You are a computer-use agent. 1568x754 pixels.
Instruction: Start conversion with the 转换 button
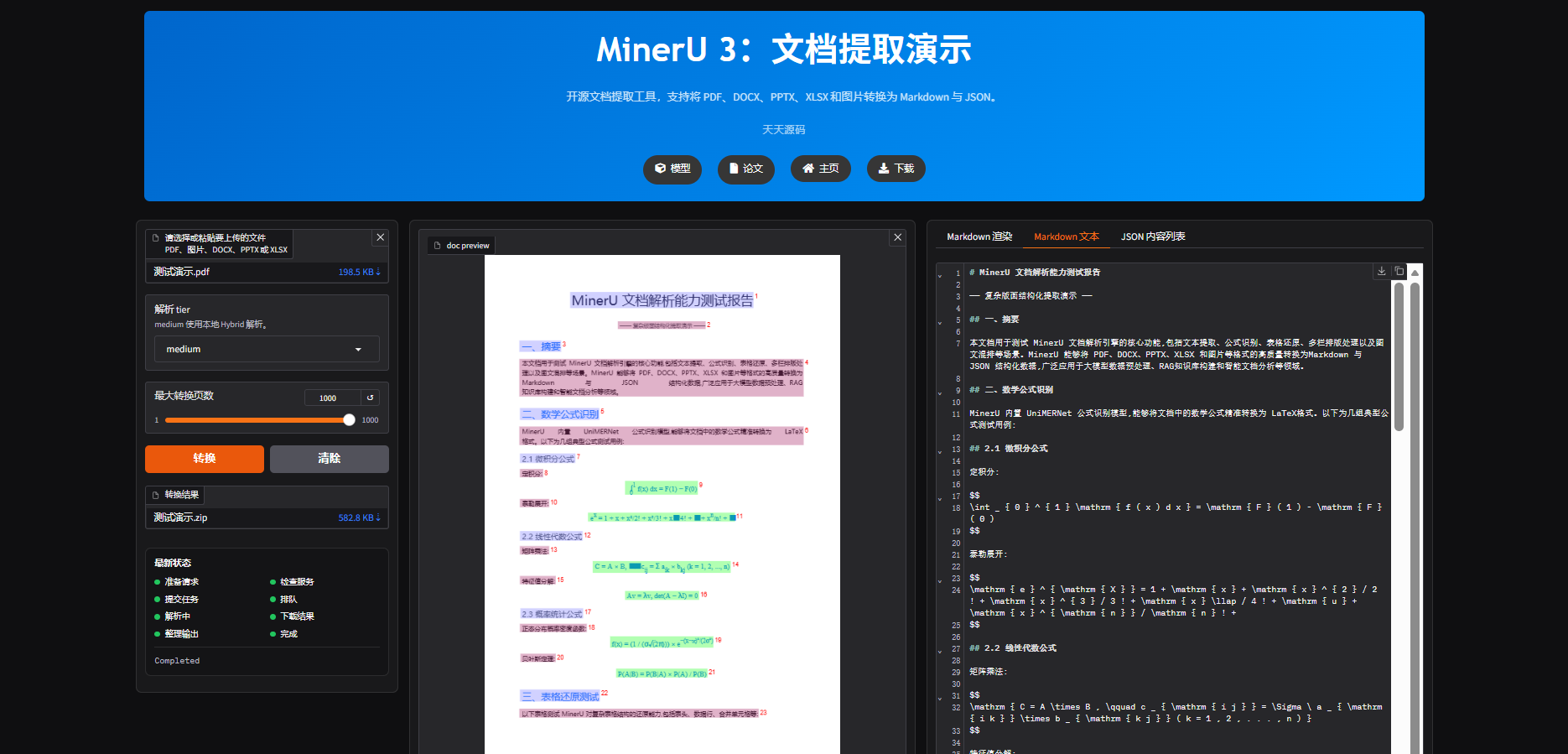(x=205, y=459)
